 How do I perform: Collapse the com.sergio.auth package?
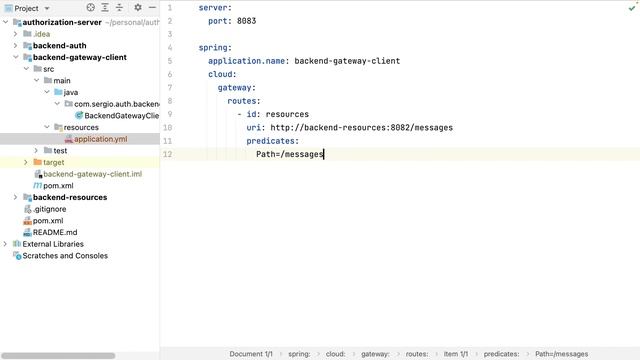[57, 104]
